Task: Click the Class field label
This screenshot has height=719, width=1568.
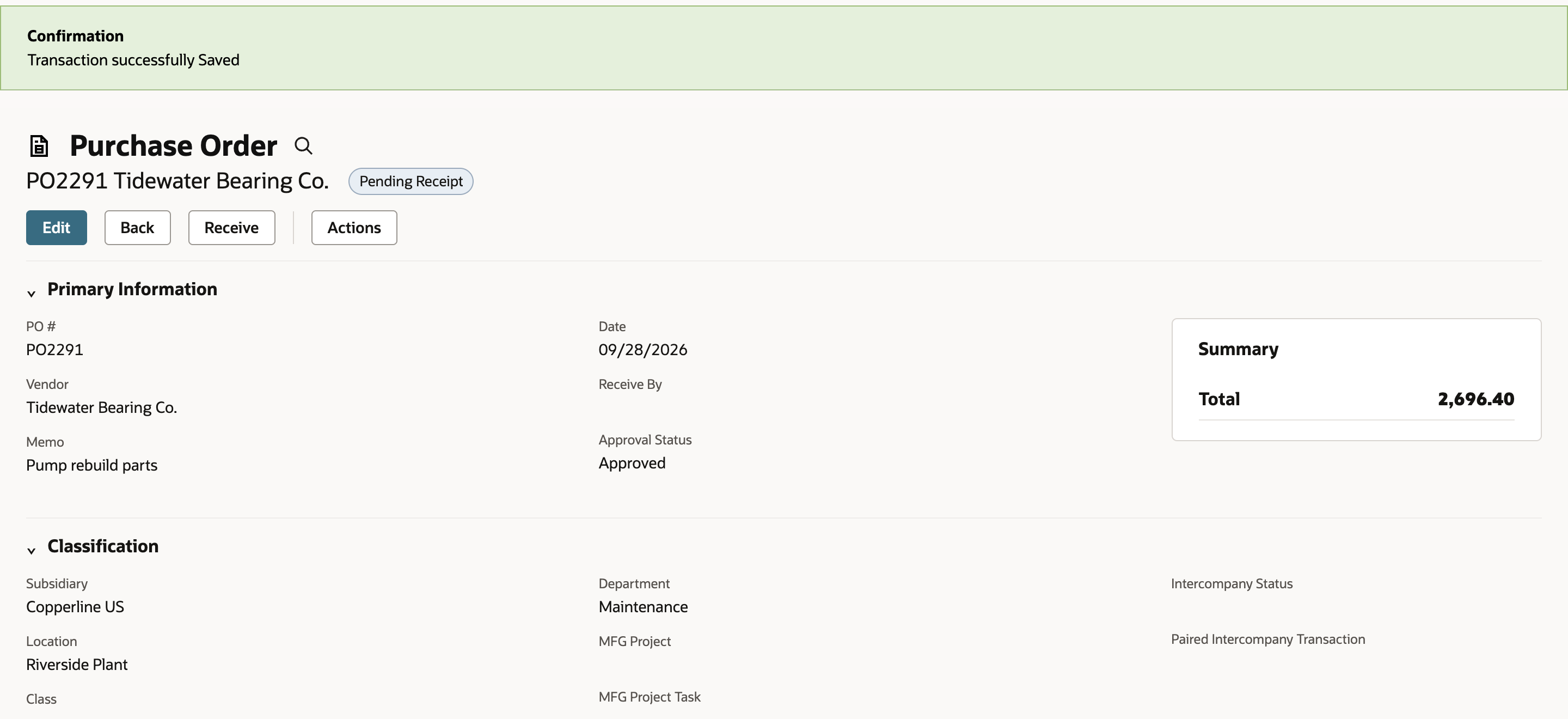Action: click(x=41, y=699)
